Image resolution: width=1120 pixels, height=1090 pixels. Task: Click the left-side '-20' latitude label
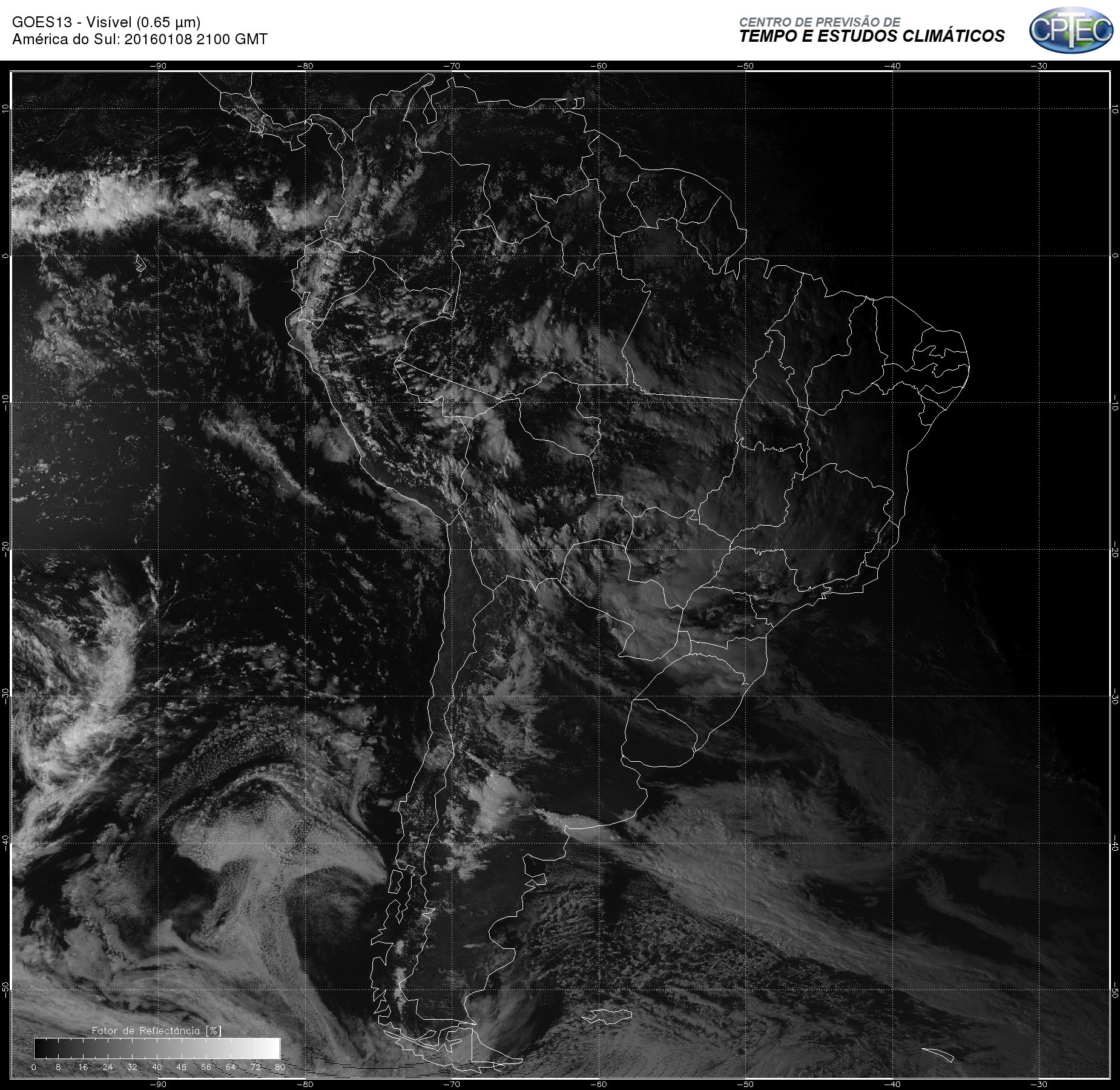pos(5,550)
